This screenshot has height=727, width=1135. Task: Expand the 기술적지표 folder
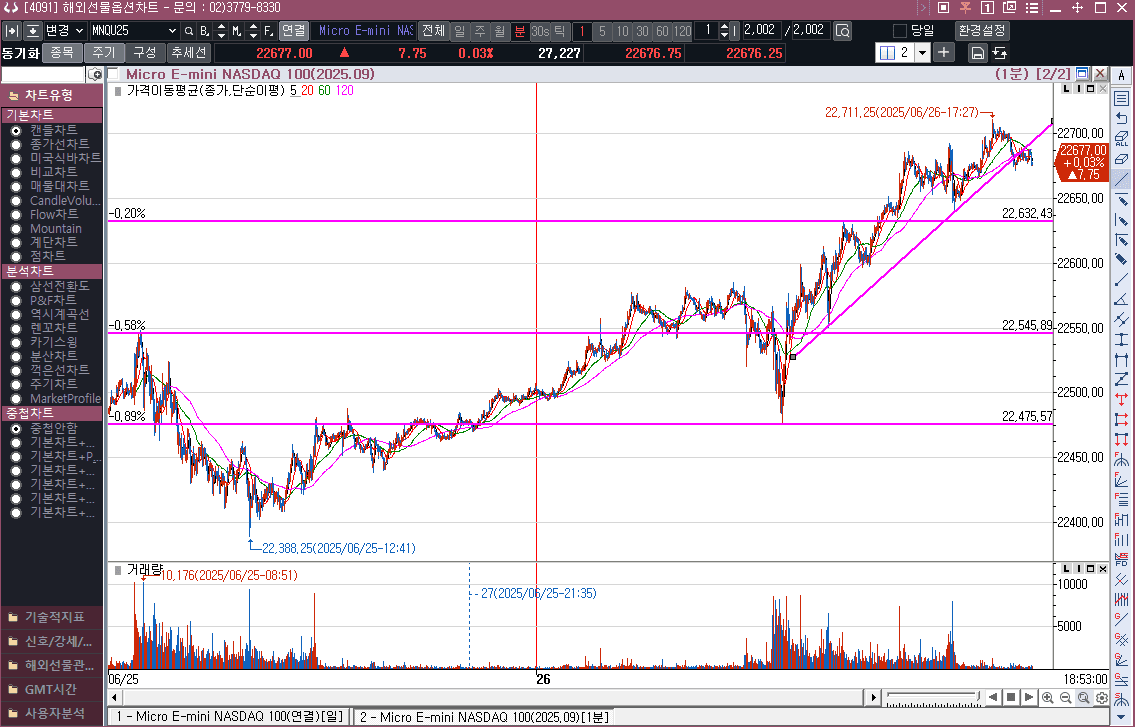point(51,617)
